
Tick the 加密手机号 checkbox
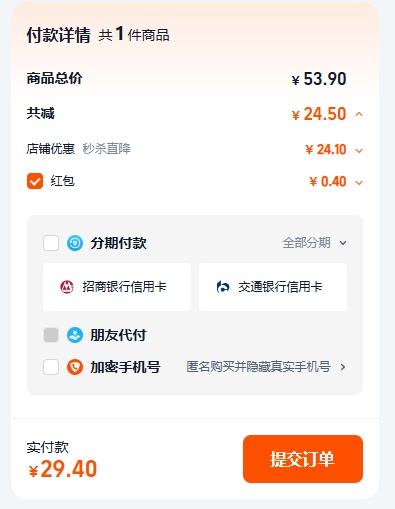click(x=51, y=367)
